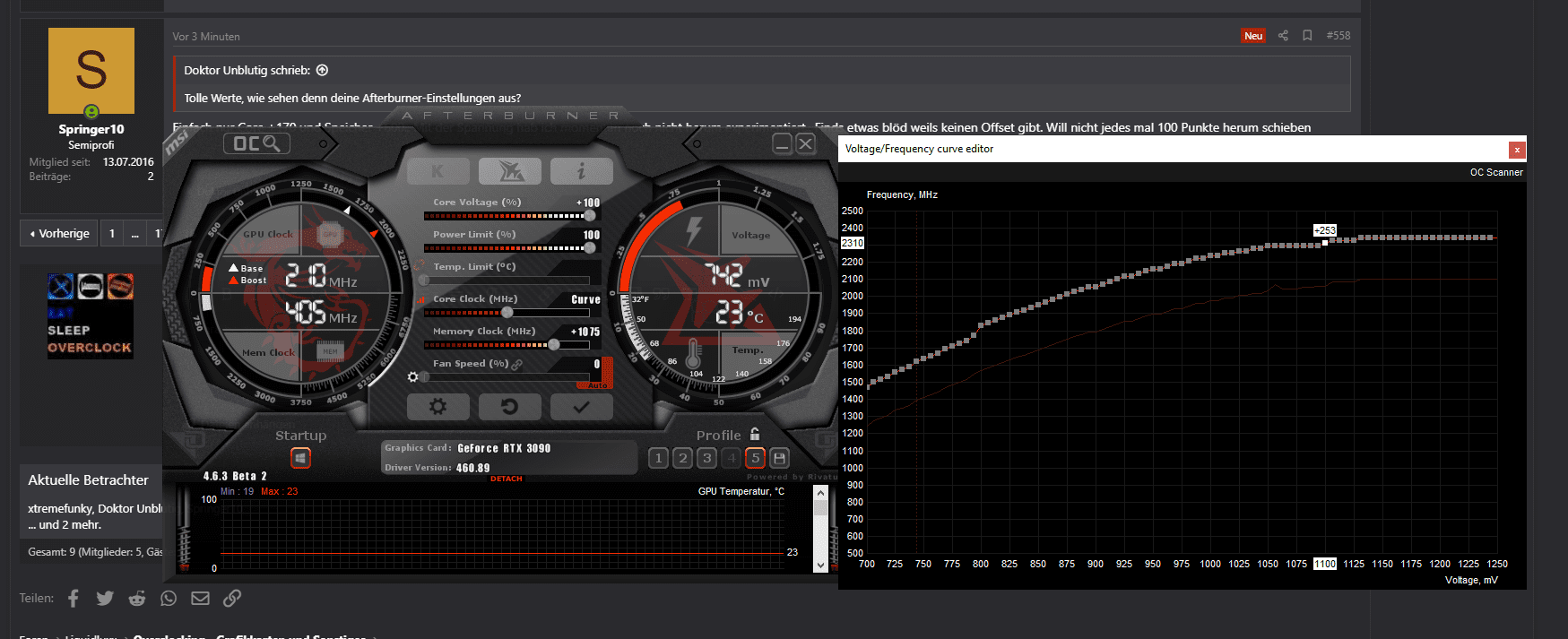1568x639 pixels.
Task: Click the Core Voltage slider handle
Action: (x=590, y=215)
